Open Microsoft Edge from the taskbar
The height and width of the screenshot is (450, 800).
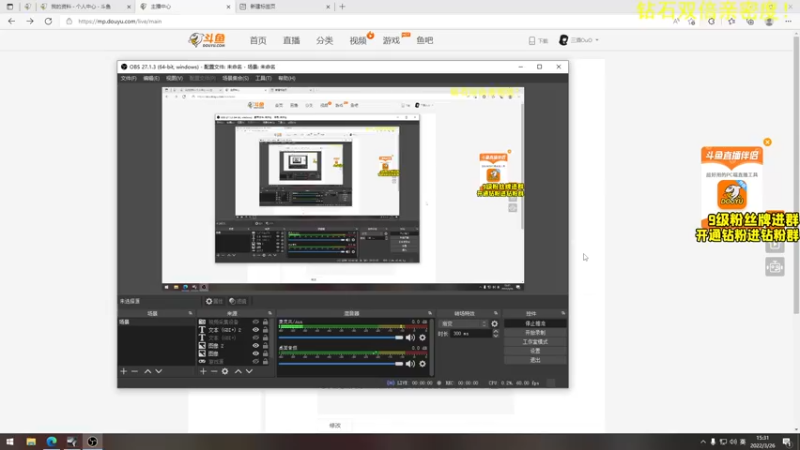52,442
